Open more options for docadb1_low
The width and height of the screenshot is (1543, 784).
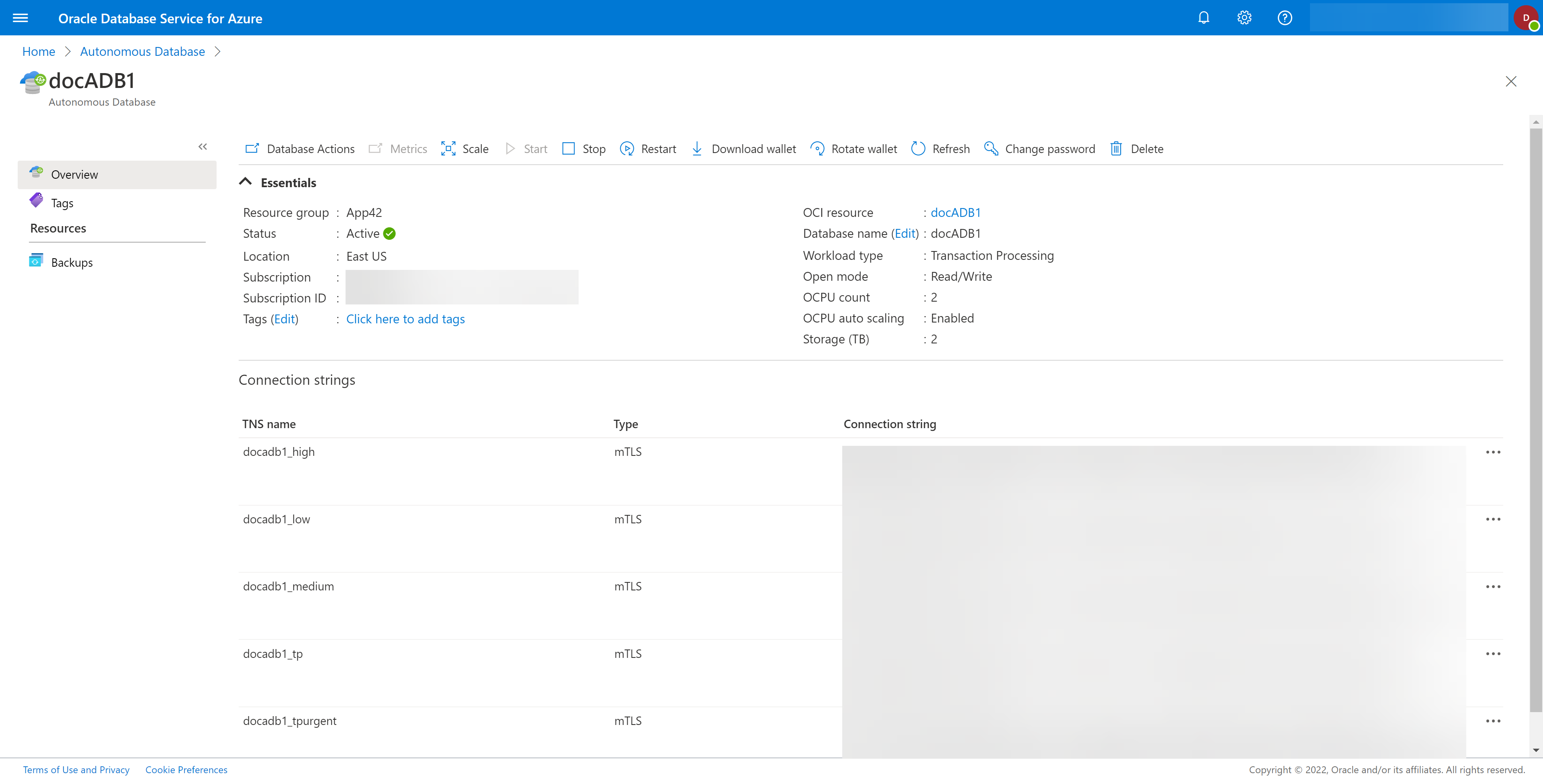coord(1493,519)
